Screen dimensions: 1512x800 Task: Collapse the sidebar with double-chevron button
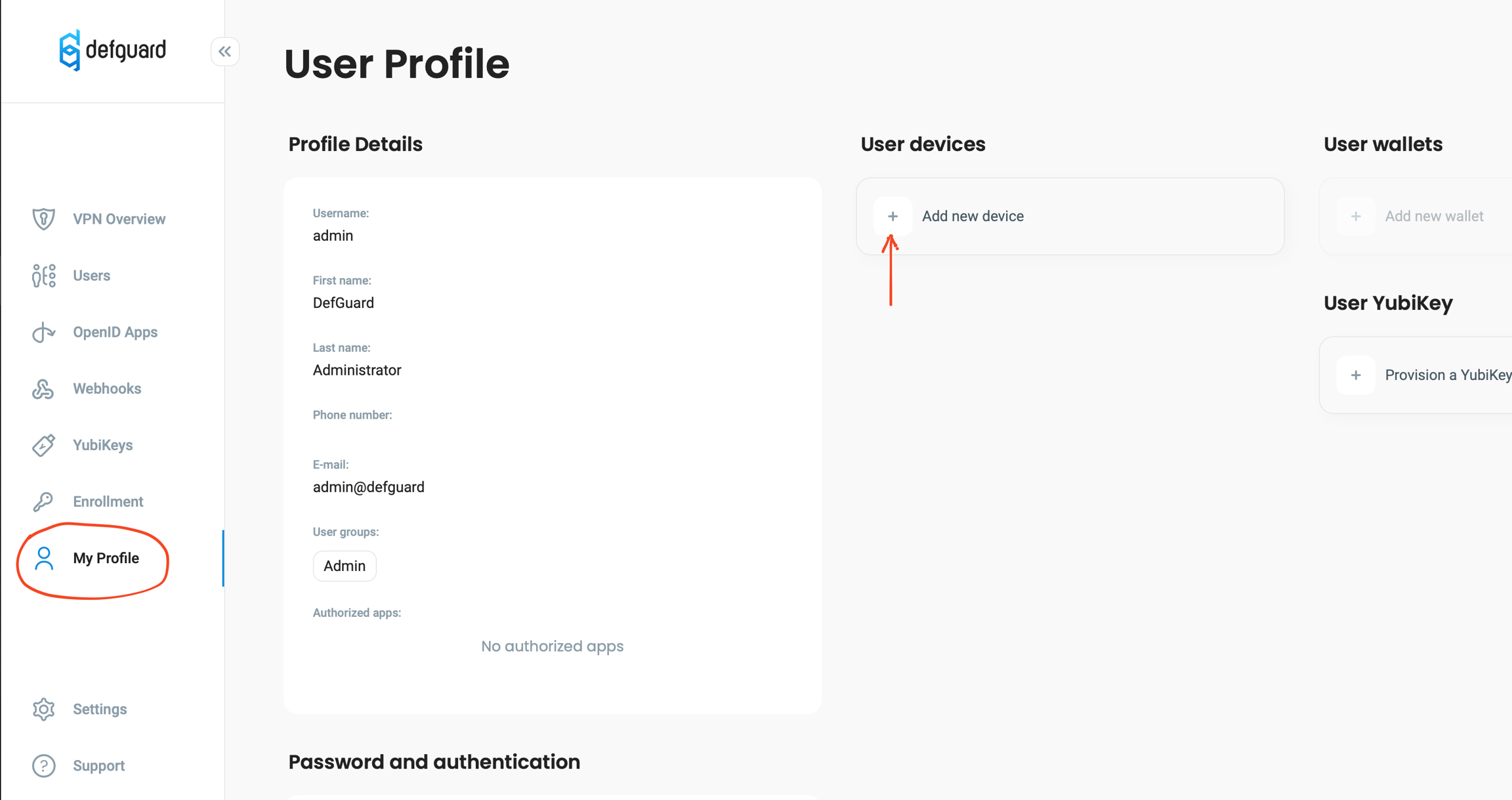[225, 51]
